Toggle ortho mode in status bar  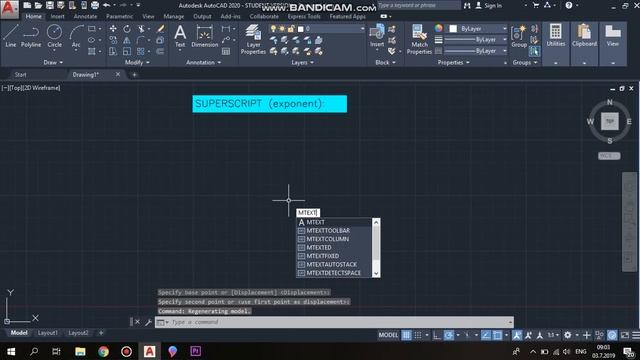tap(437, 335)
